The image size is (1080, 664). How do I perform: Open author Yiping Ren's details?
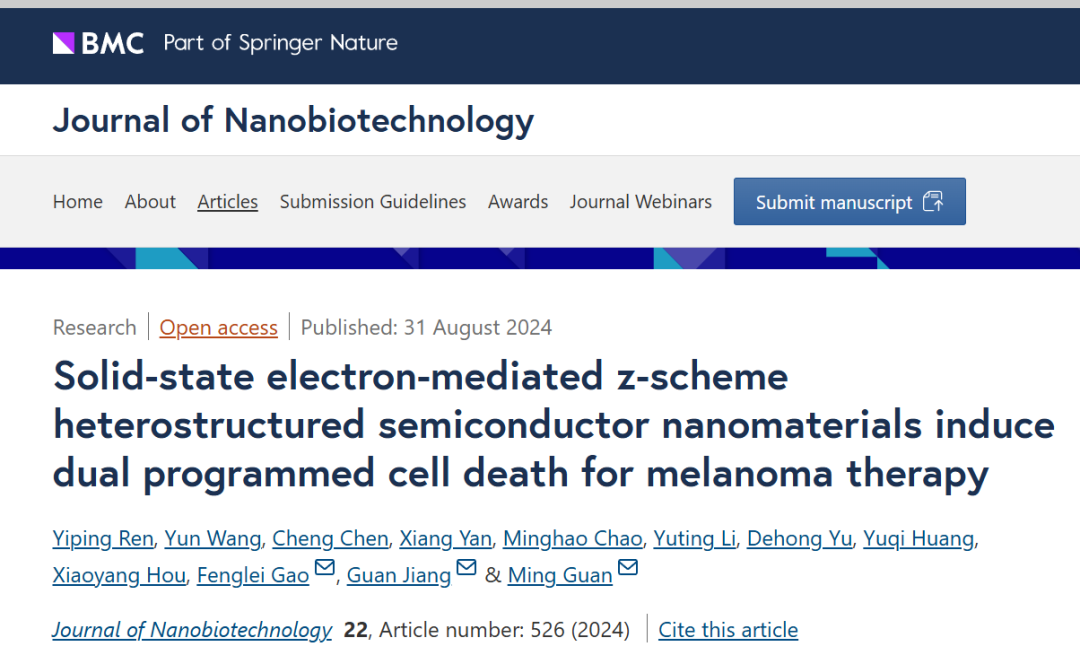coord(103,539)
